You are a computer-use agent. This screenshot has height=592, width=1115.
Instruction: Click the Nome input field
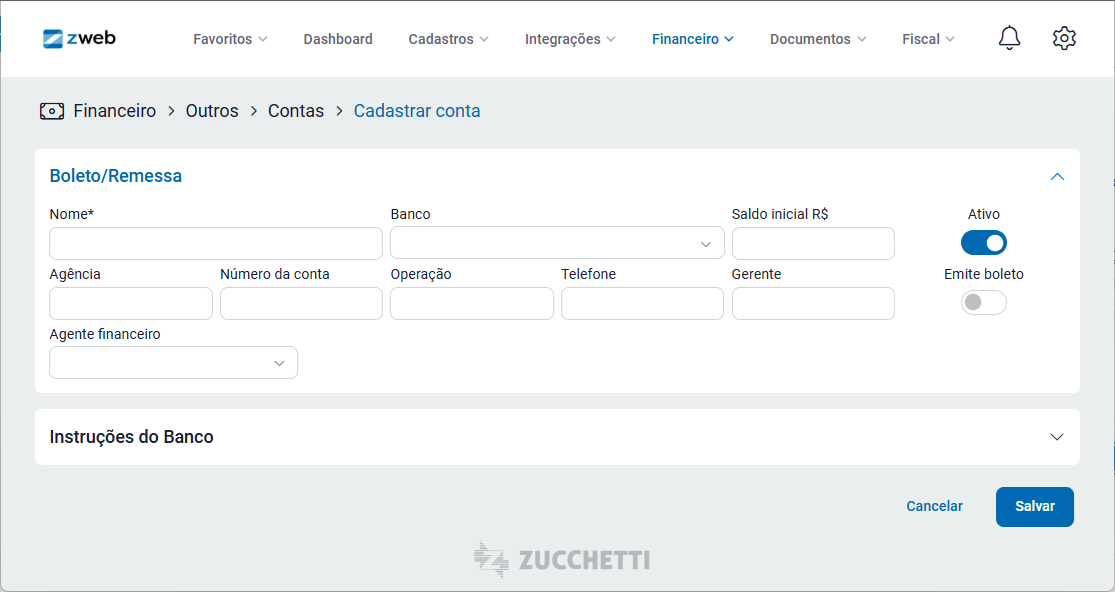[x=216, y=244]
